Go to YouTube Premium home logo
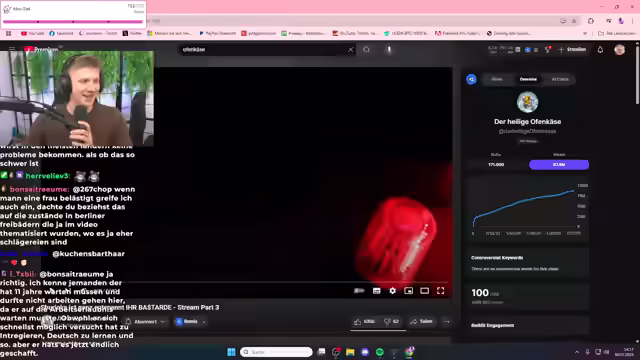The height and width of the screenshot is (360, 640). click(x=41, y=49)
